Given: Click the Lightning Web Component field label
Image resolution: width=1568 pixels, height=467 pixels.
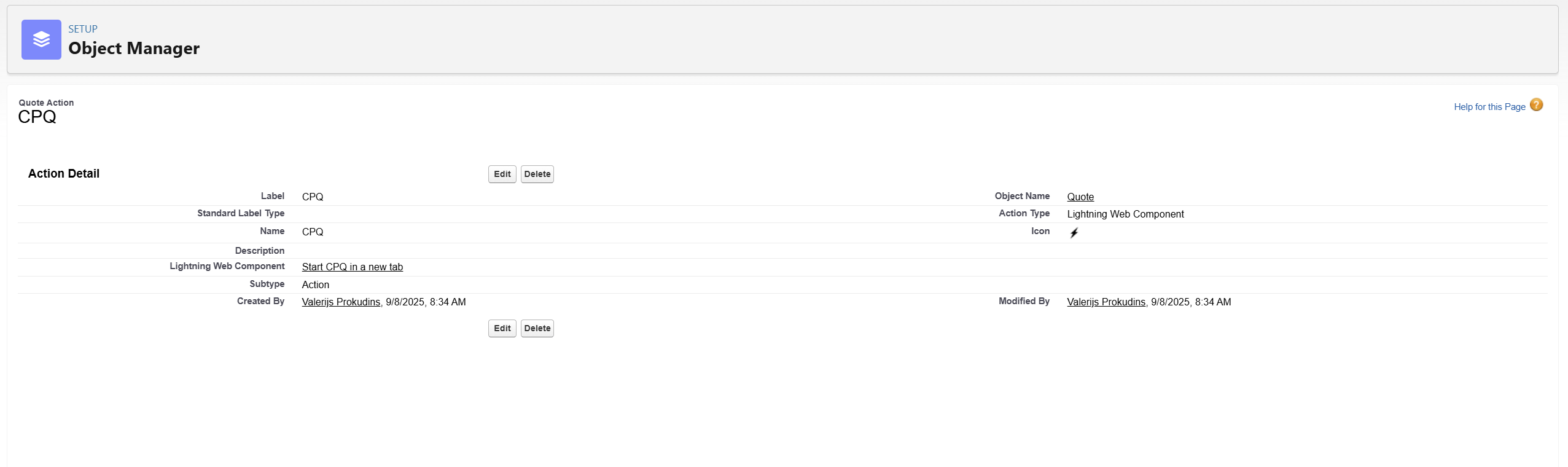Looking at the screenshot, I should [x=227, y=266].
